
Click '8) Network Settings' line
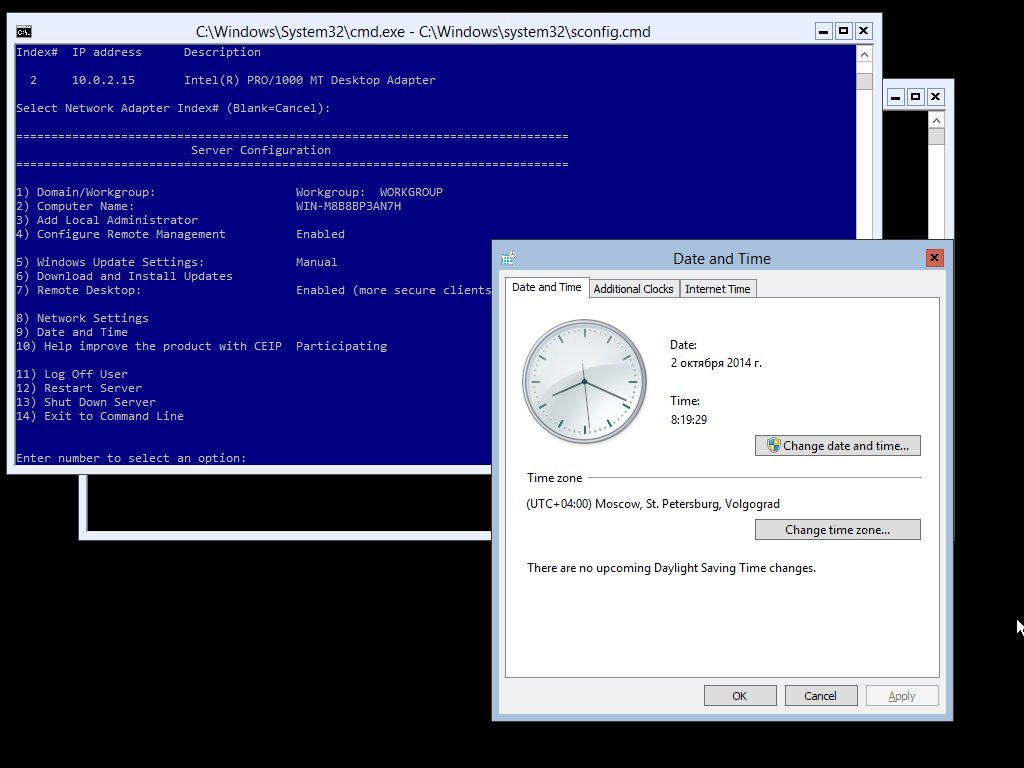(x=82, y=319)
